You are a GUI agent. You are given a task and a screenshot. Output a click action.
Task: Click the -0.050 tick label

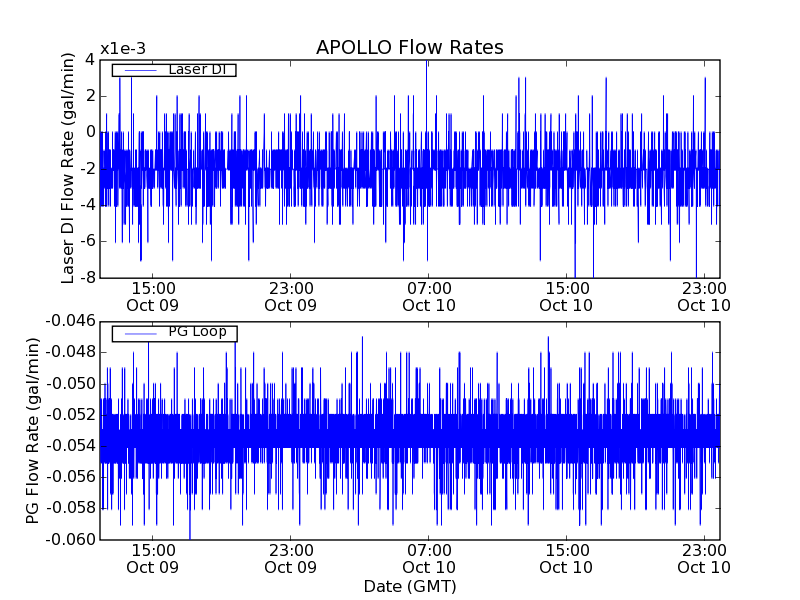click(x=70, y=384)
